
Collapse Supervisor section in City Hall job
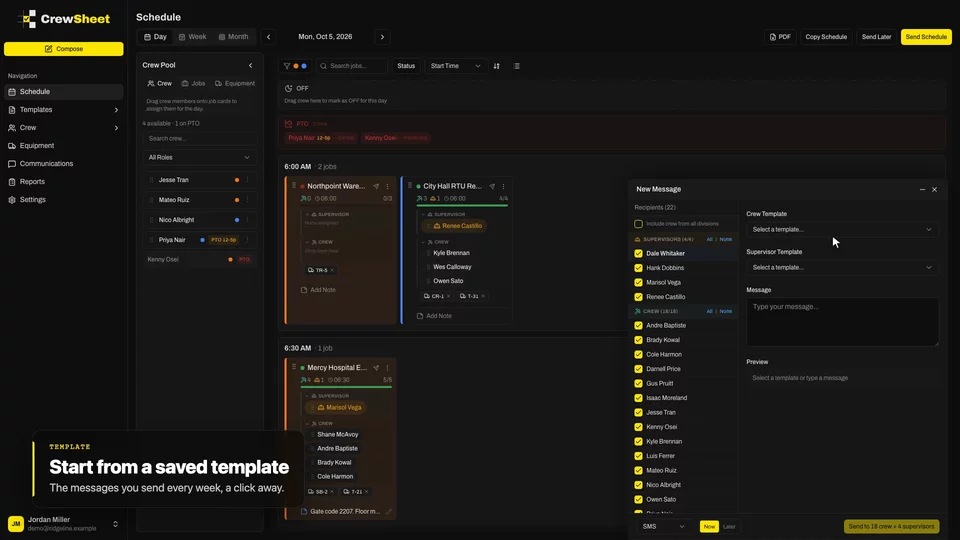[x=423, y=214]
